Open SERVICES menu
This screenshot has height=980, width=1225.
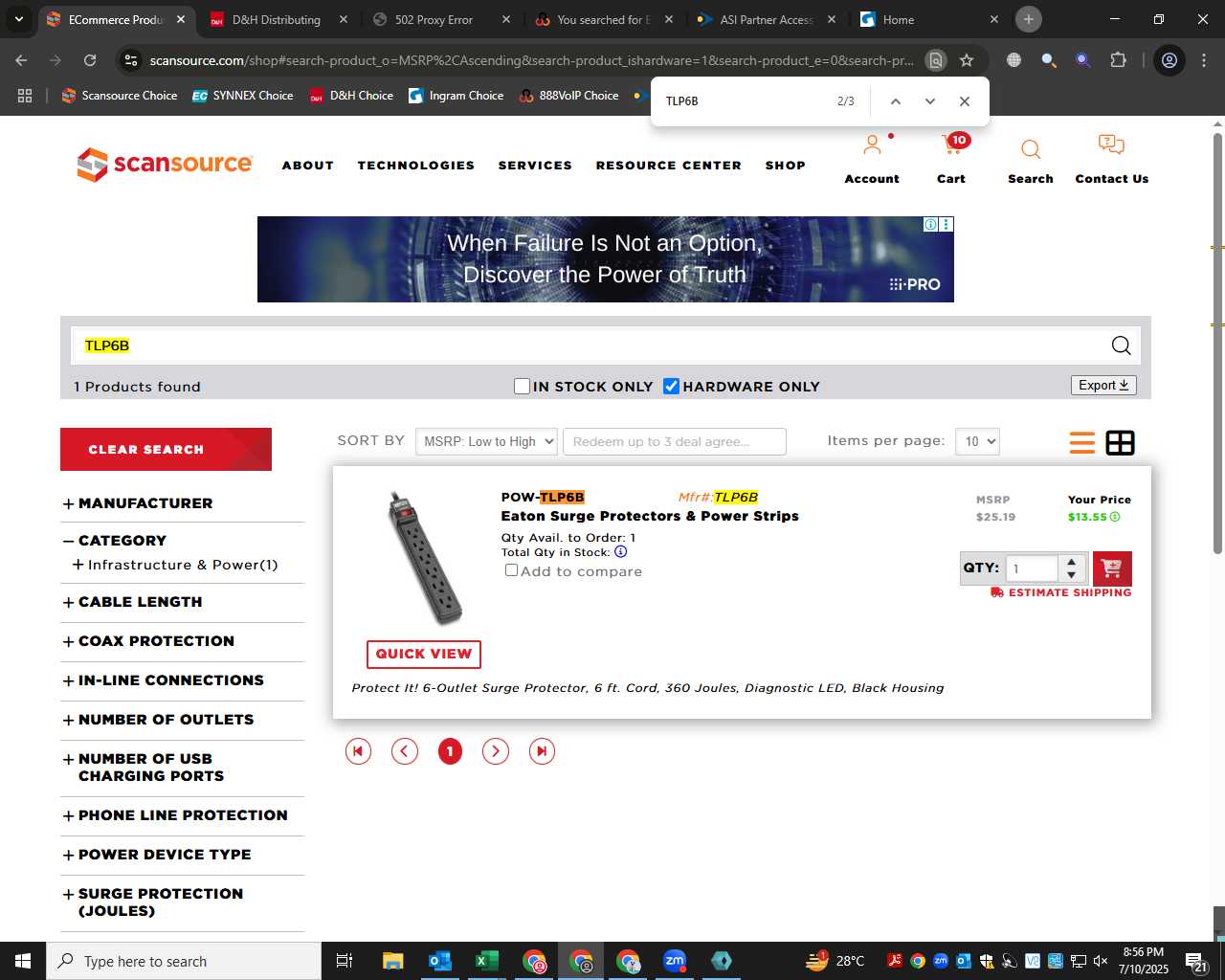[535, 166]
